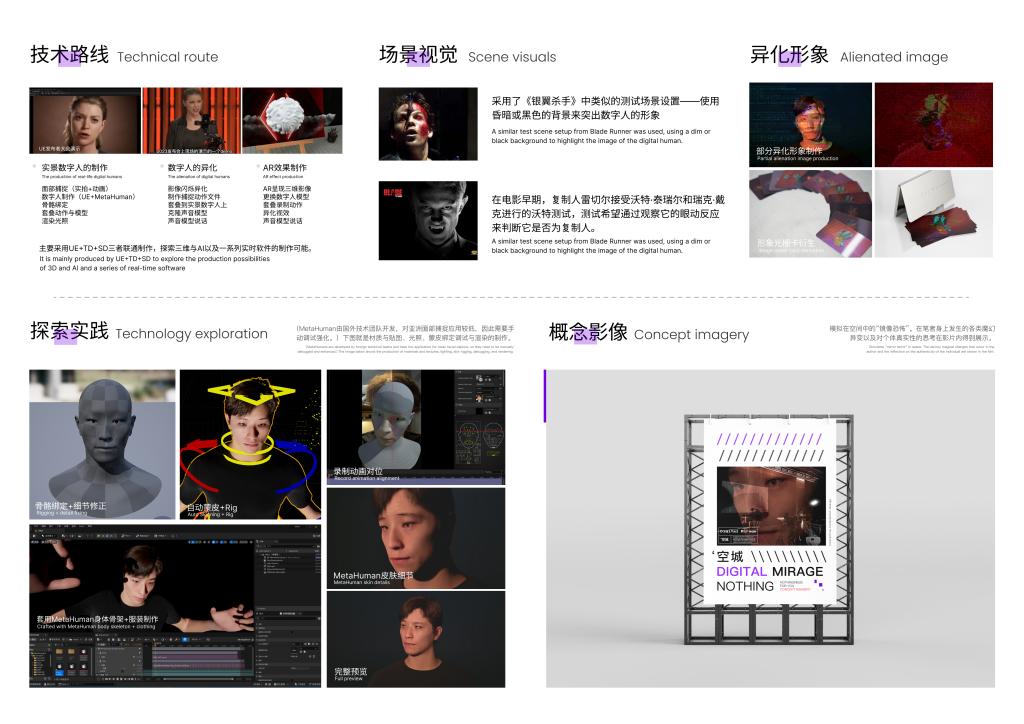This screenshot has width=1024, height=724.
Task: Select the Partial alienation image production thumbnail
Action: coord(809,123)
